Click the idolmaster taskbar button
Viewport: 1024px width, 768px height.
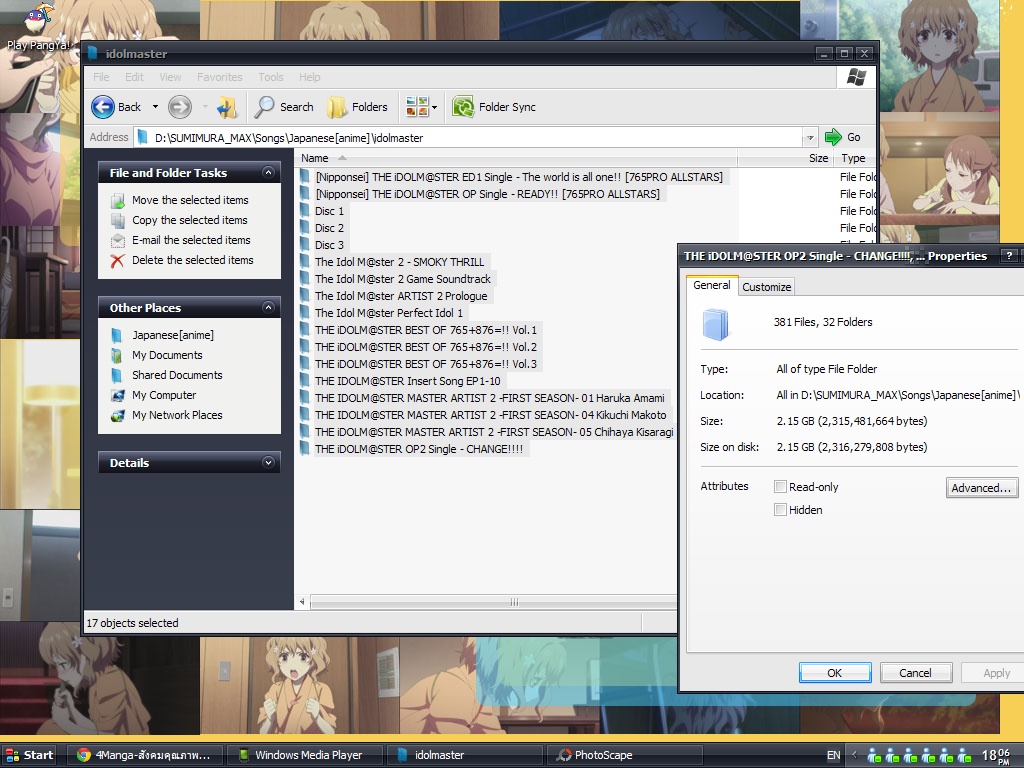[465, 755]
